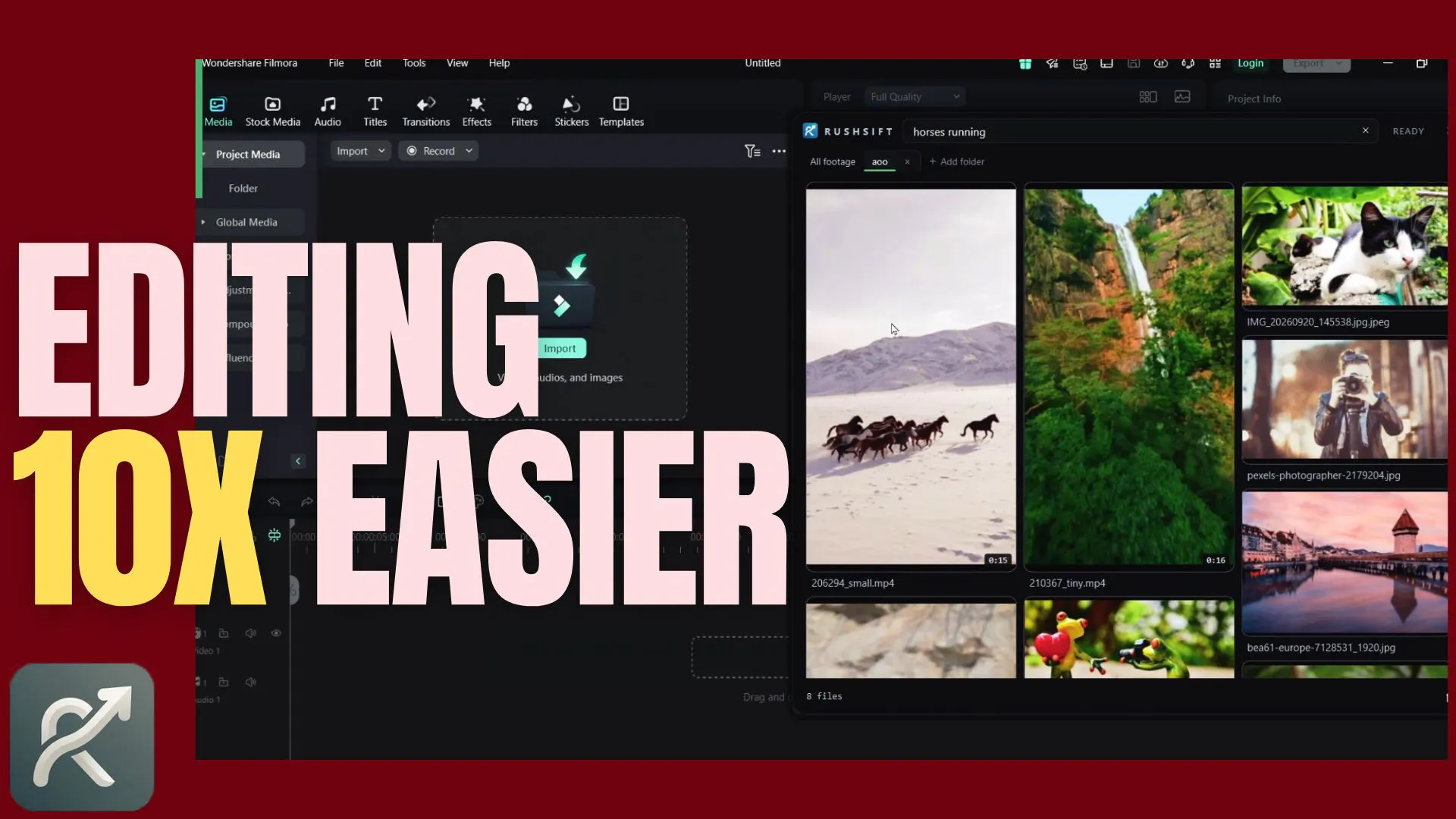The height and width of the screenshot is (819, 1456).
Task: Clear the RushSift 'horses running' search
Action: [x=1366, y=130]
